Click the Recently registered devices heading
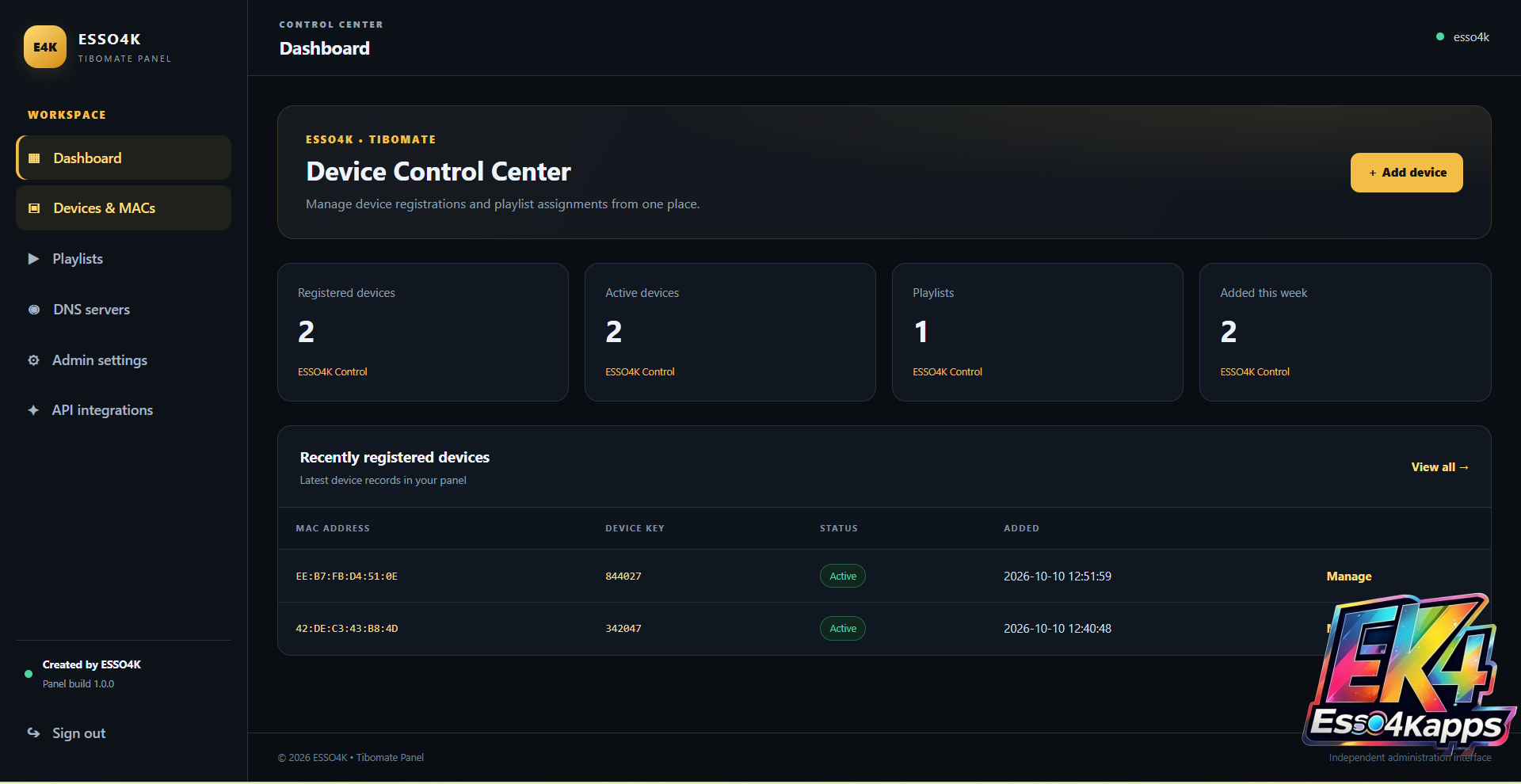1521x784 pixels. click(x=395, y=458)
